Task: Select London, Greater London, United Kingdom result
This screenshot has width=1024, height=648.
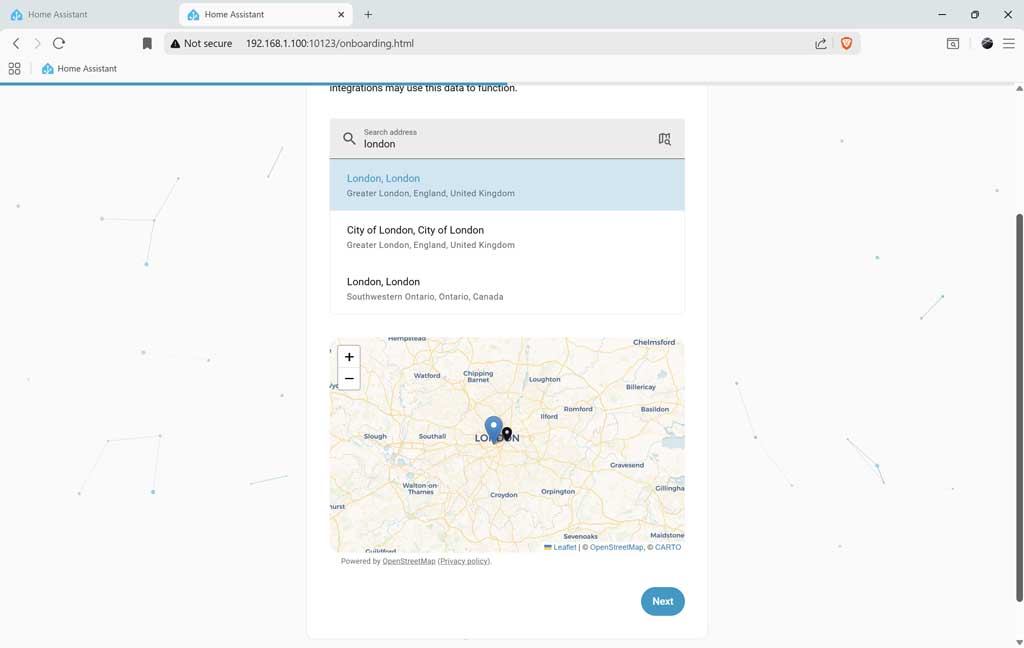Action: (507, 185)
